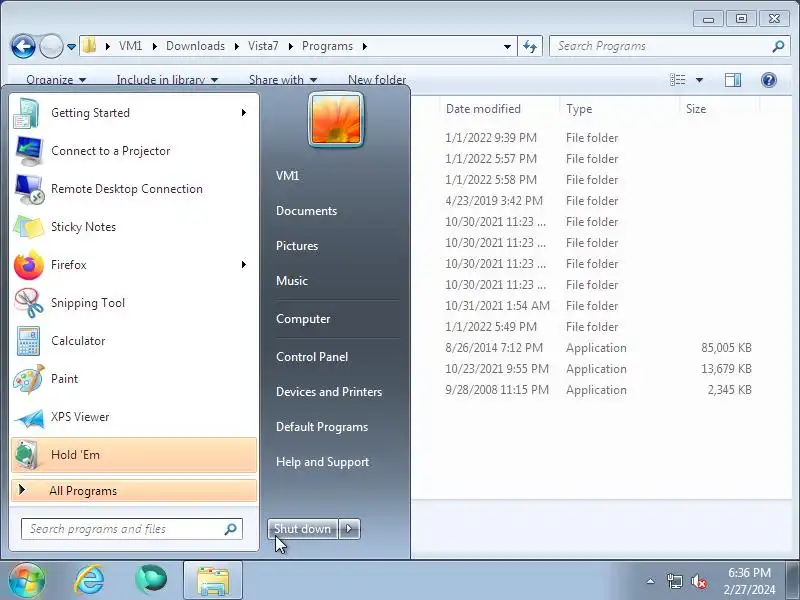Launch the Snipping Tool
This screenshot has height=600, width=800.
tap(134, 303)
